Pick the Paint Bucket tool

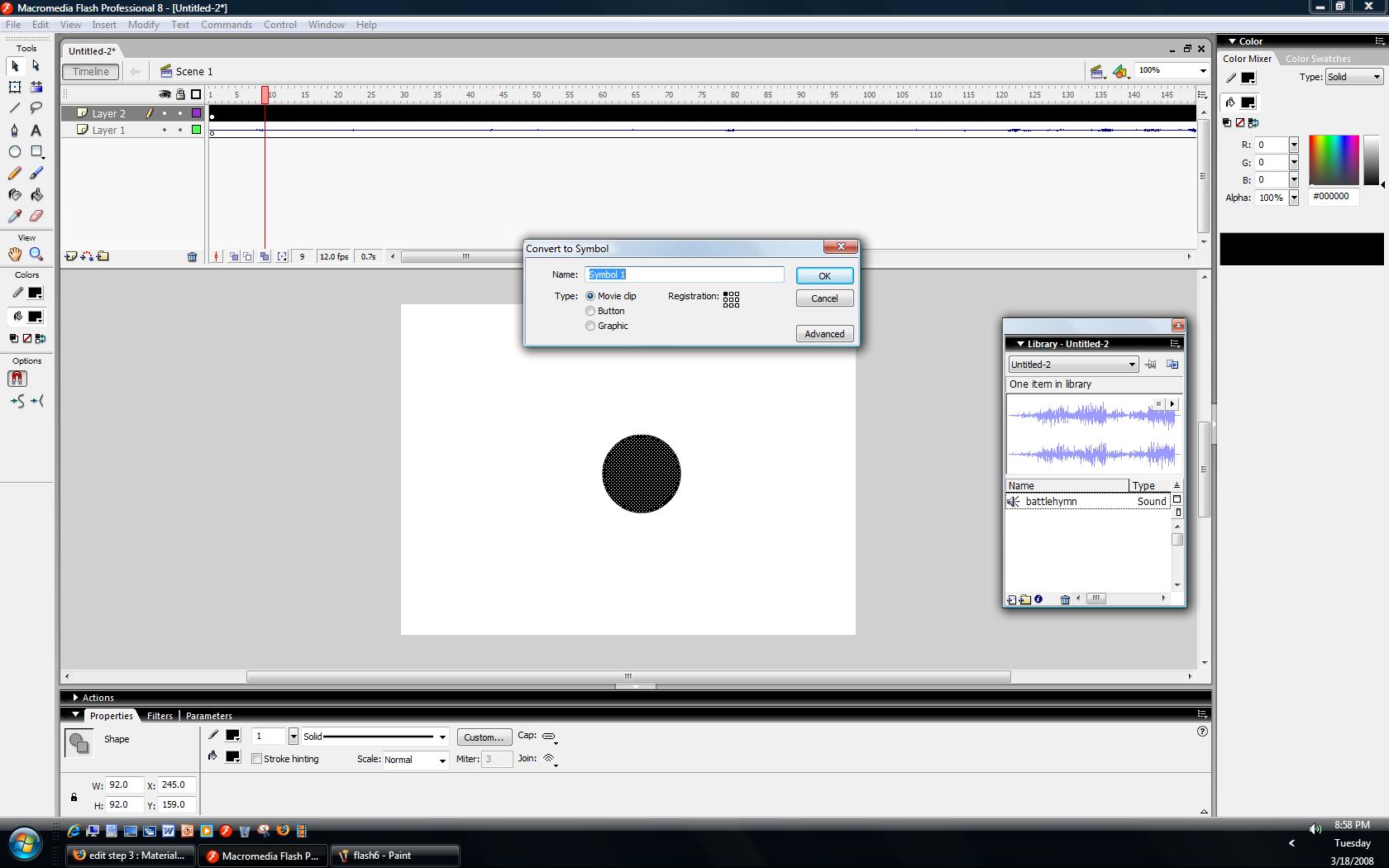[x=36, y=194]
